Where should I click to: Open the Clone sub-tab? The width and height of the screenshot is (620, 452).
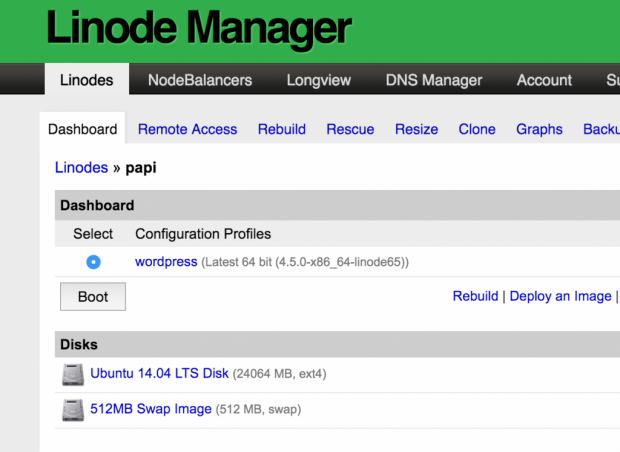[477, 129]
